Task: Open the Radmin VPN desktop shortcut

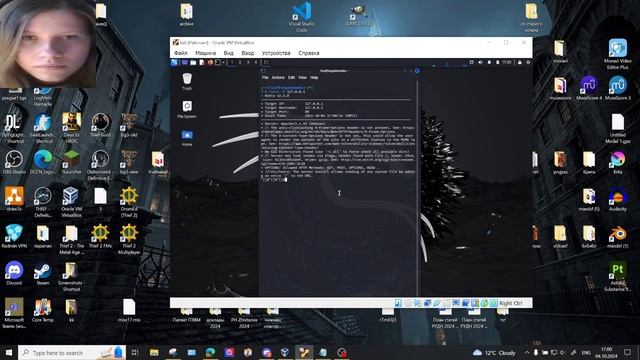Action: [14, 236]
